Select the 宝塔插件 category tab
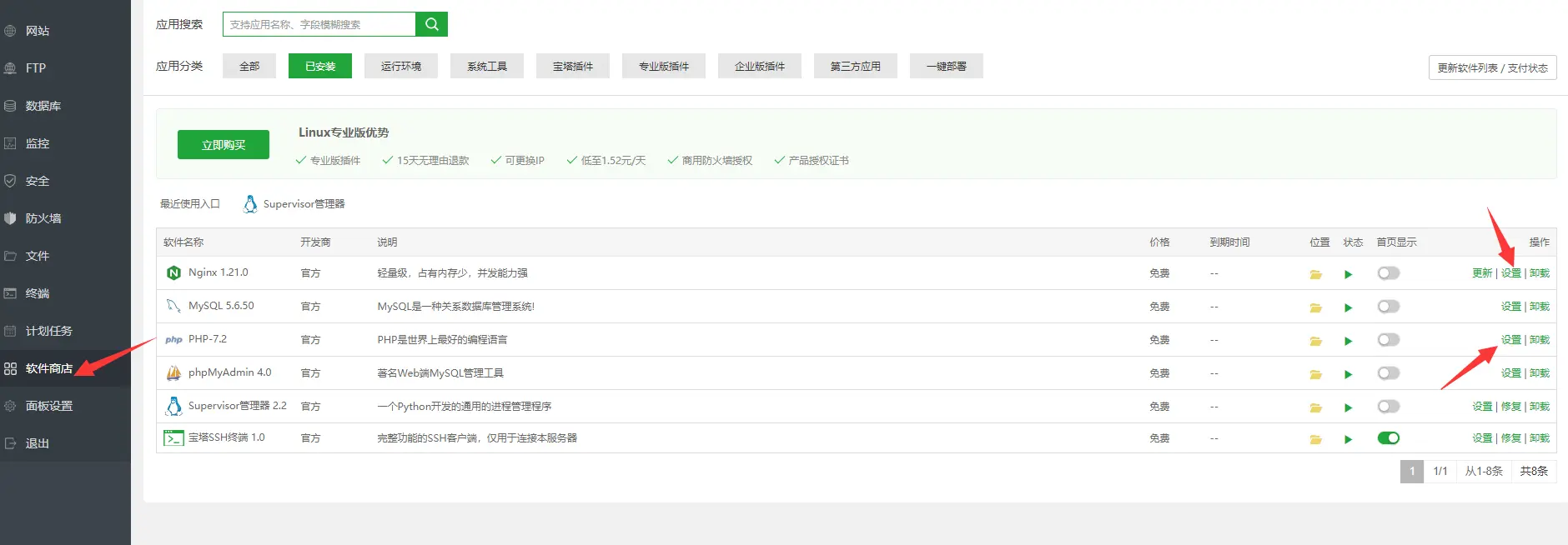 point(573,66)
